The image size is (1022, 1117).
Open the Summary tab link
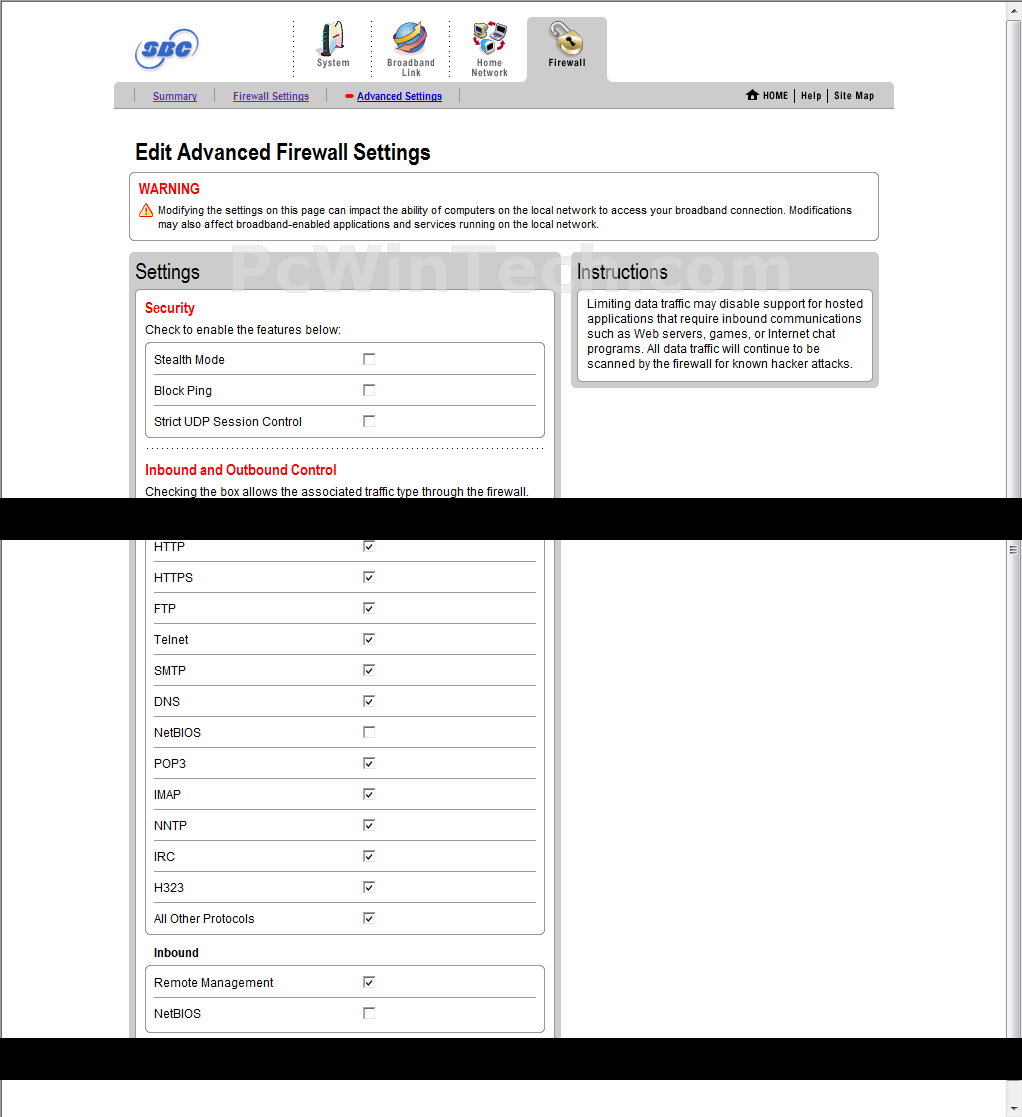174,96
